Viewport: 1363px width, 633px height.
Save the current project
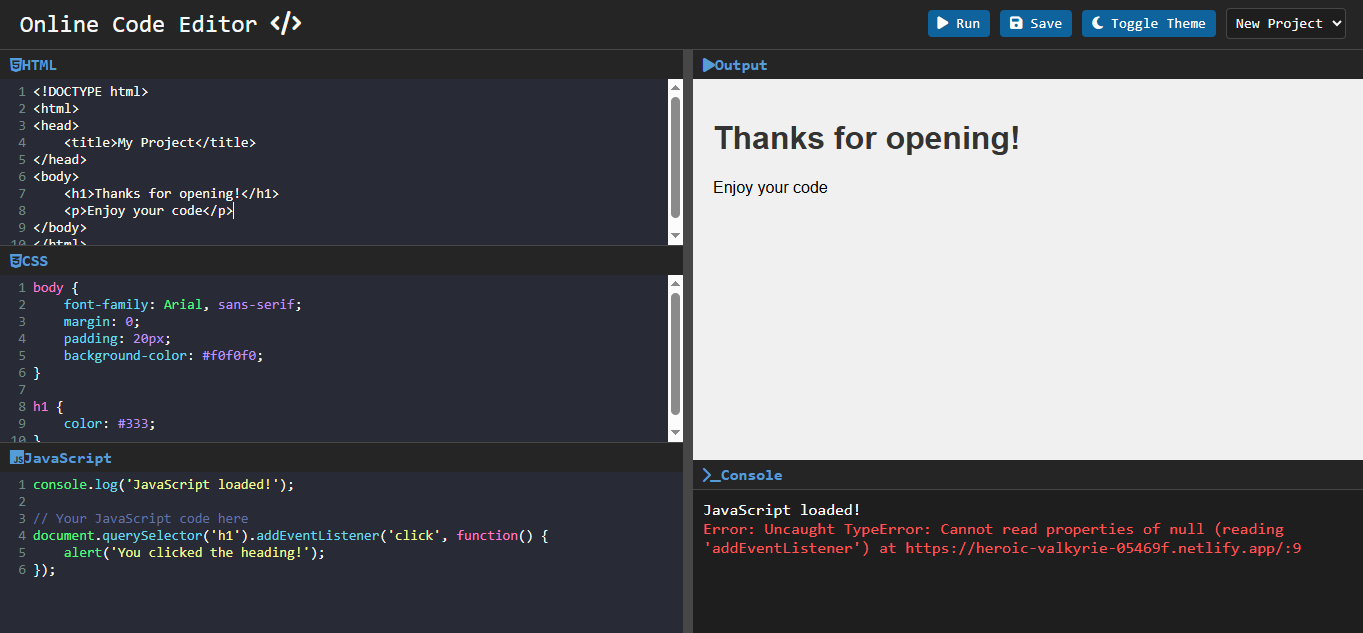[1036, 24]
